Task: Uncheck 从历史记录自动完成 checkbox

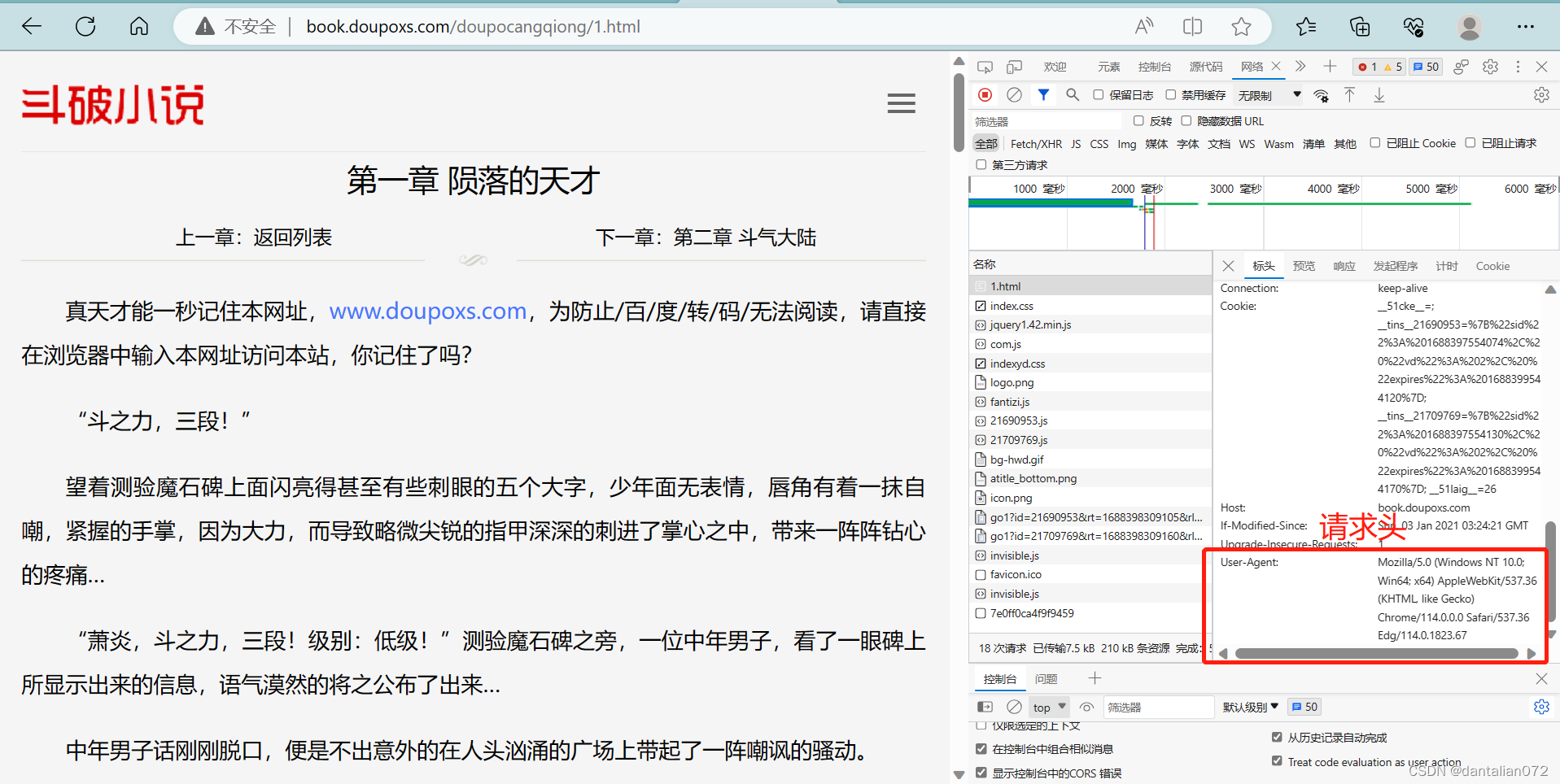Action: (1276, 738)
